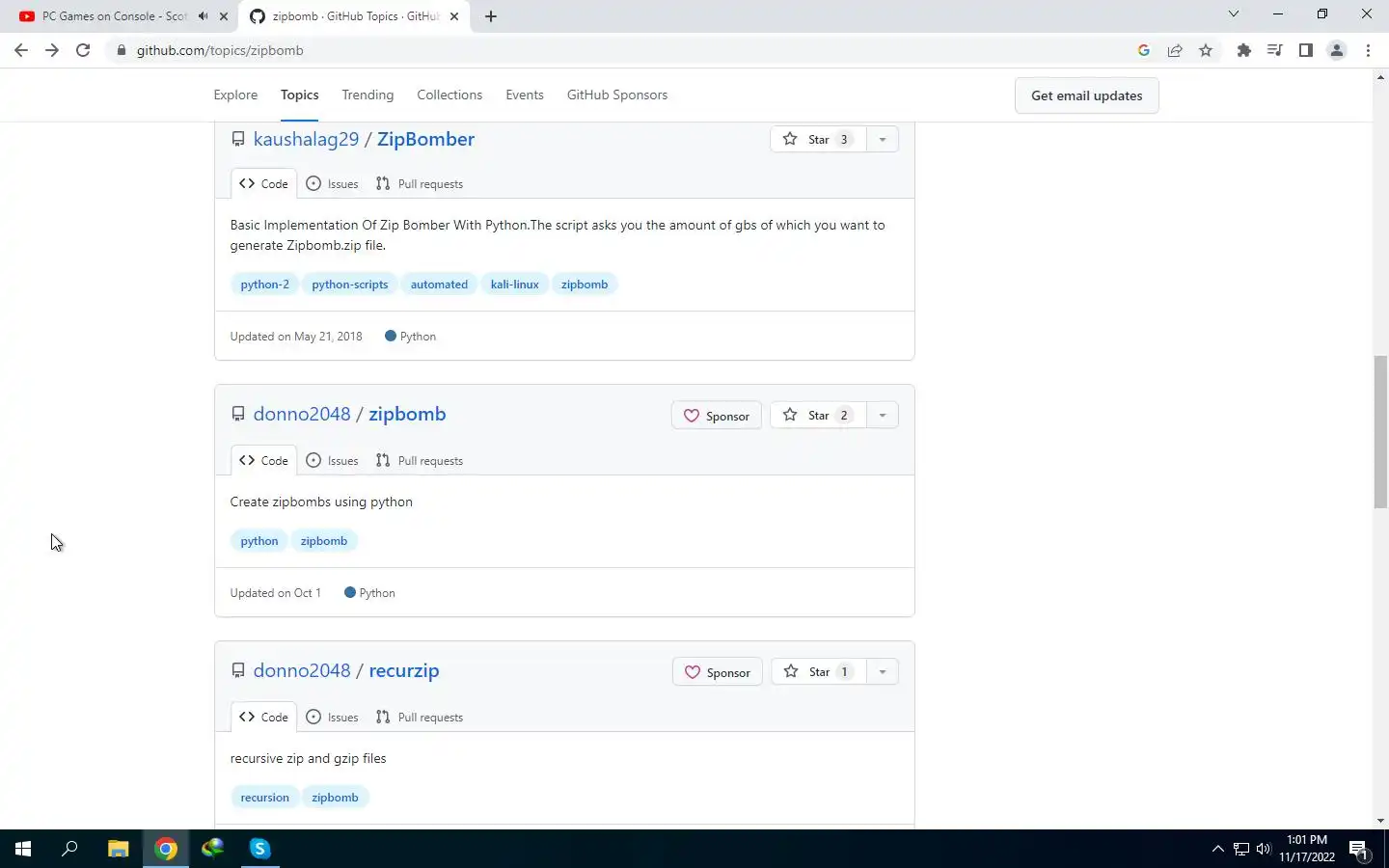Open Pull requests of ZipBomber repo
Viewport: 1389px width, 868px height.
(420, 183)
